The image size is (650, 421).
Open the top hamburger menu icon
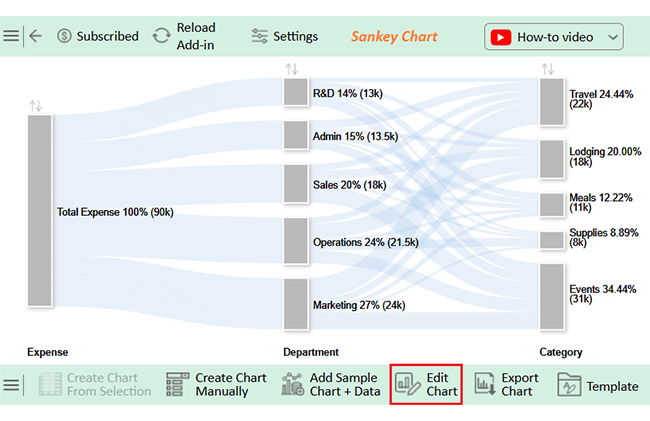tap(11, 36)
